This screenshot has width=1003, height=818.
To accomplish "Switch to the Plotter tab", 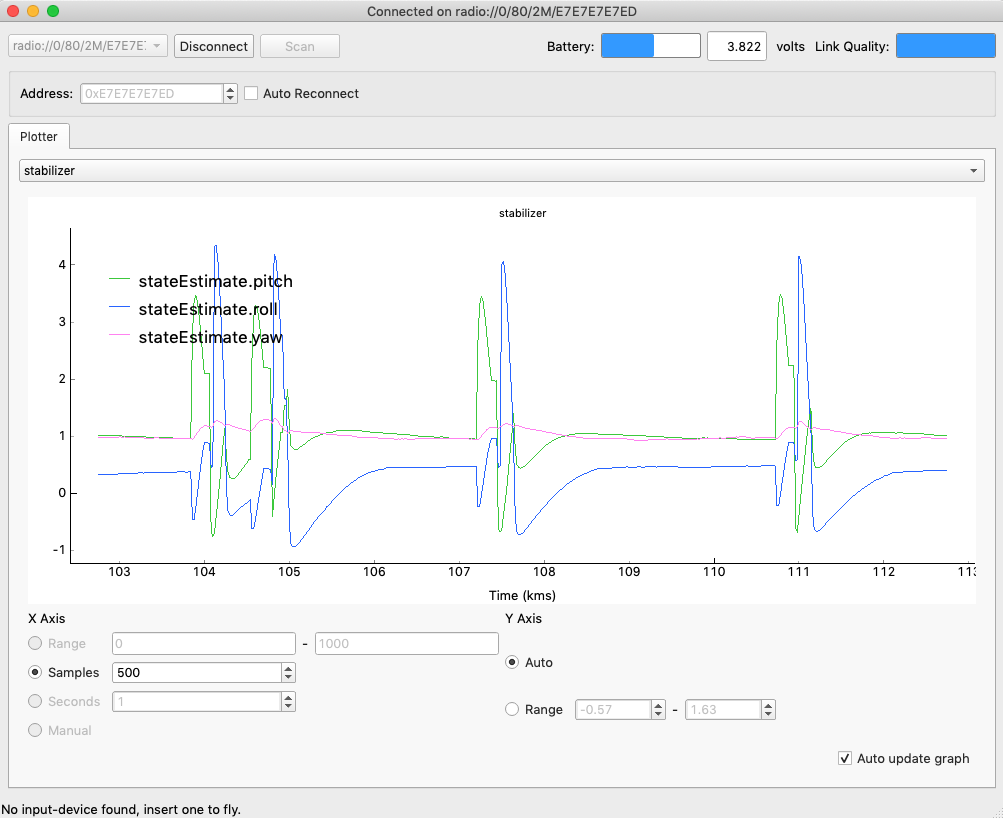I will 39,136.
